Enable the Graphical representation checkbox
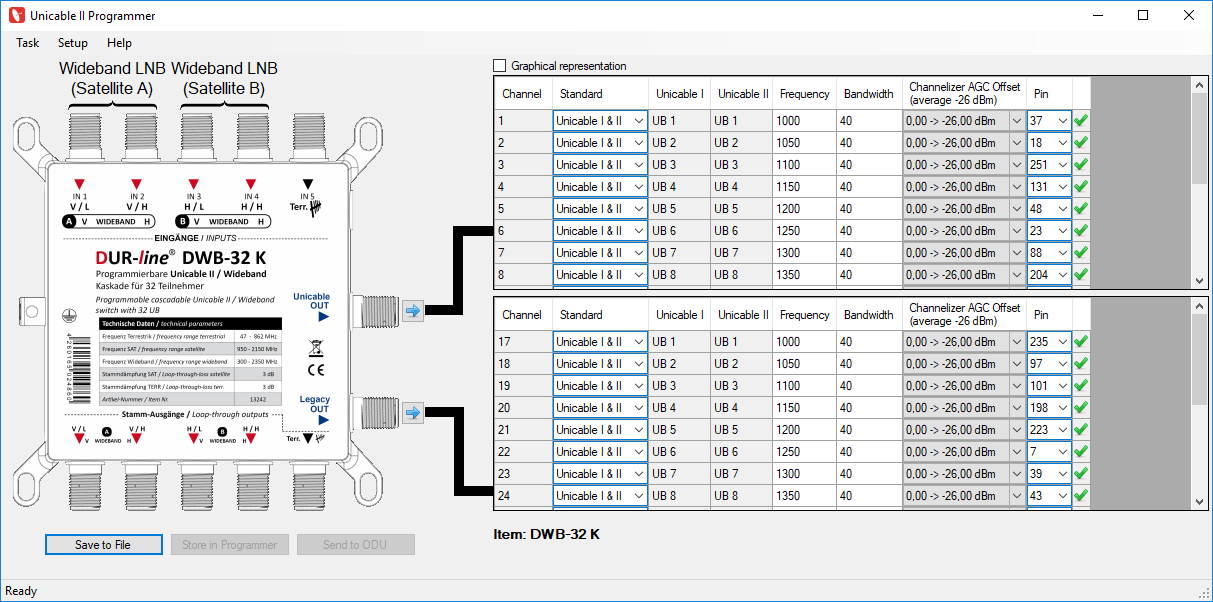 coord(500,66)
